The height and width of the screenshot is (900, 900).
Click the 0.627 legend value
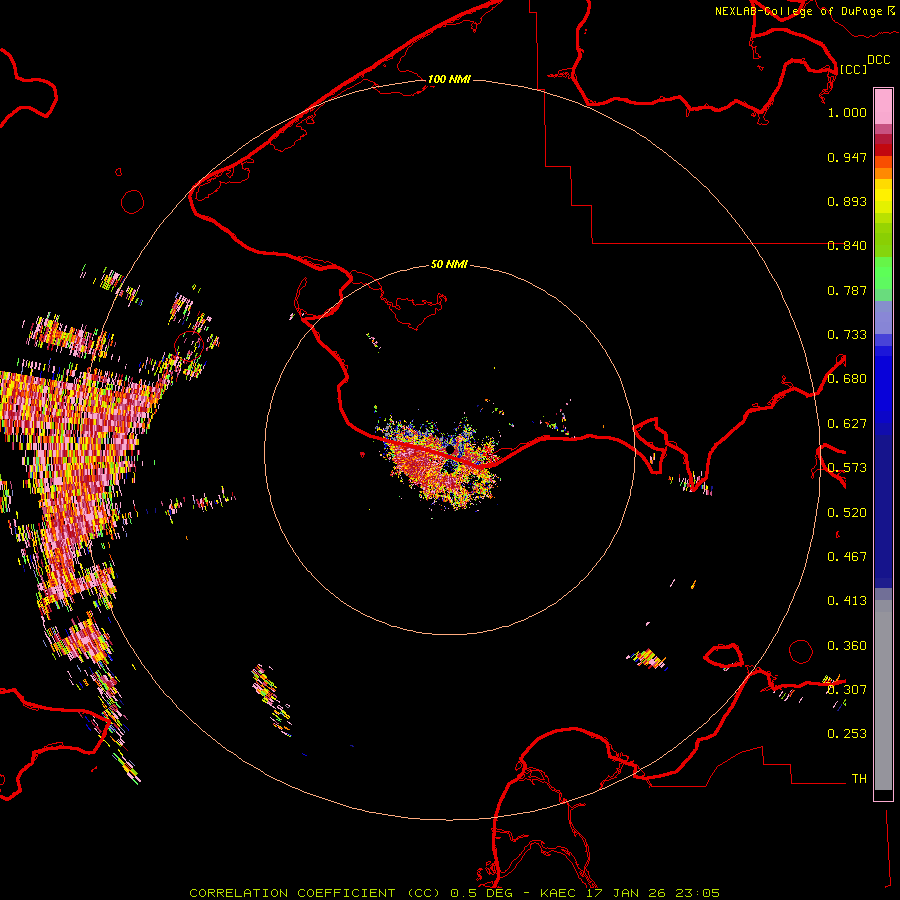coord(847,424)
